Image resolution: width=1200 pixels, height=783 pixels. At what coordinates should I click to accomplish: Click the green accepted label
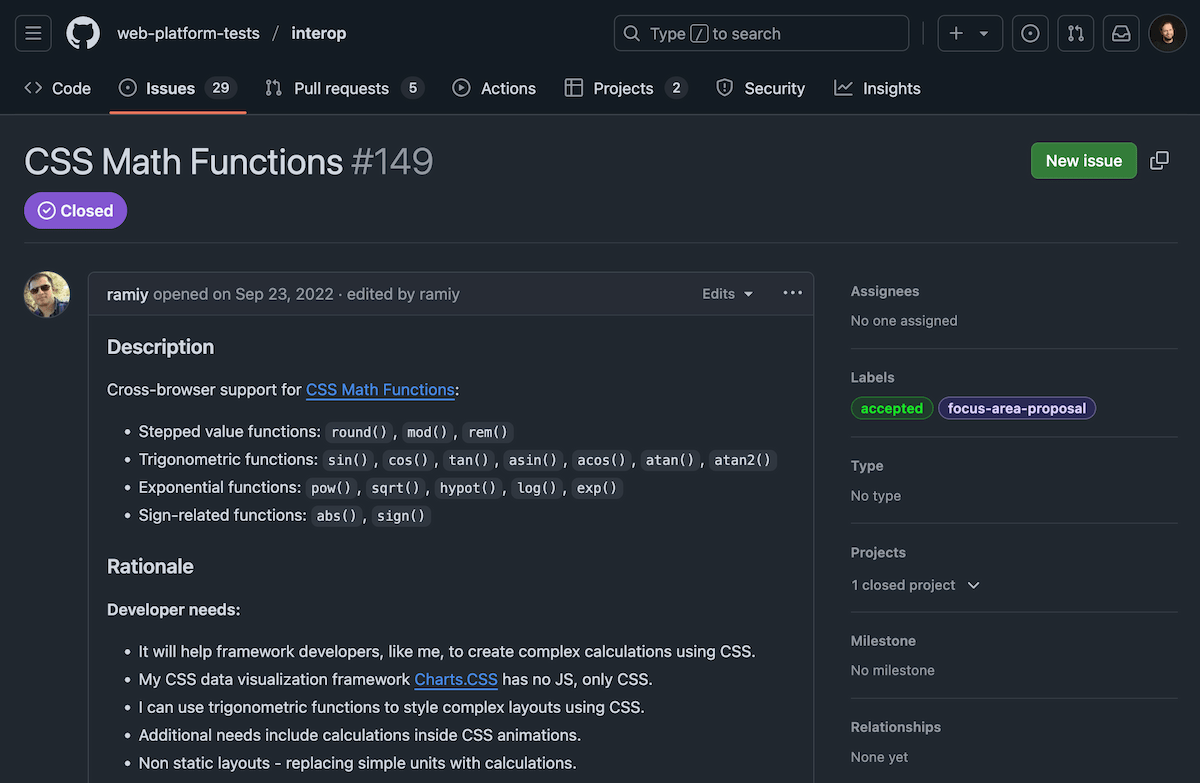coord(891,408)
